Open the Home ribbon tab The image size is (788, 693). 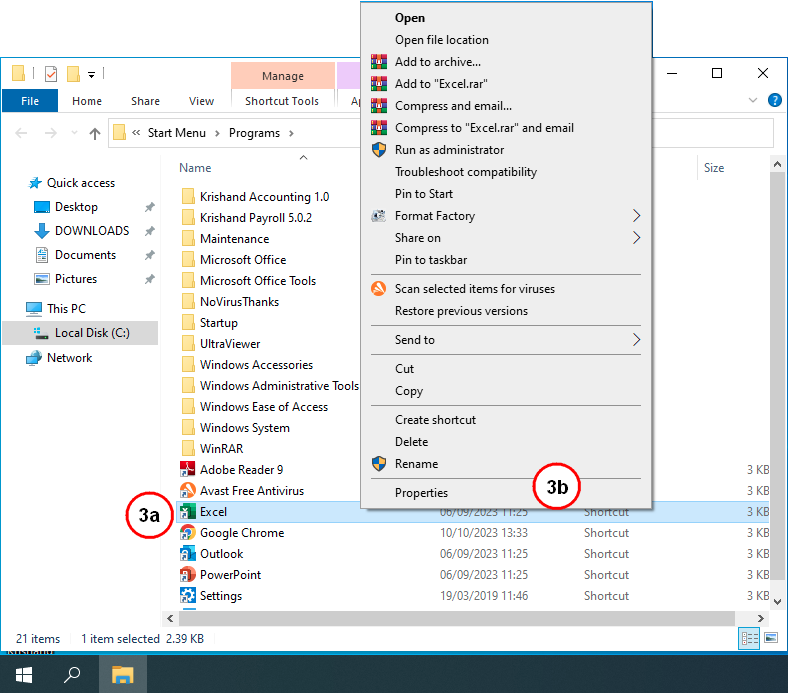pos(87,101)
